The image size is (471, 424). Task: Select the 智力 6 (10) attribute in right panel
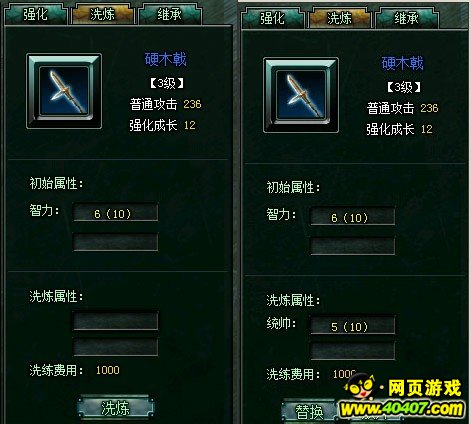coord(353,217)
